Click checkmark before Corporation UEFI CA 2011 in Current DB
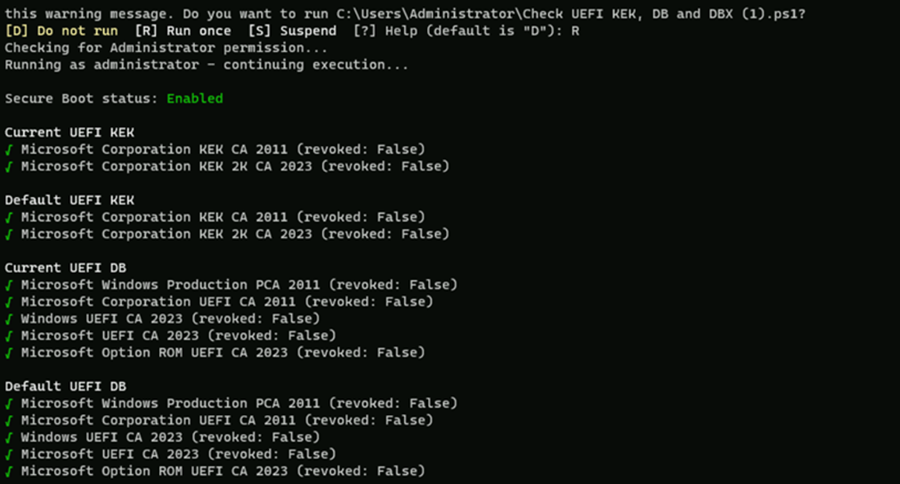The image size is (900, 484). 8,301
